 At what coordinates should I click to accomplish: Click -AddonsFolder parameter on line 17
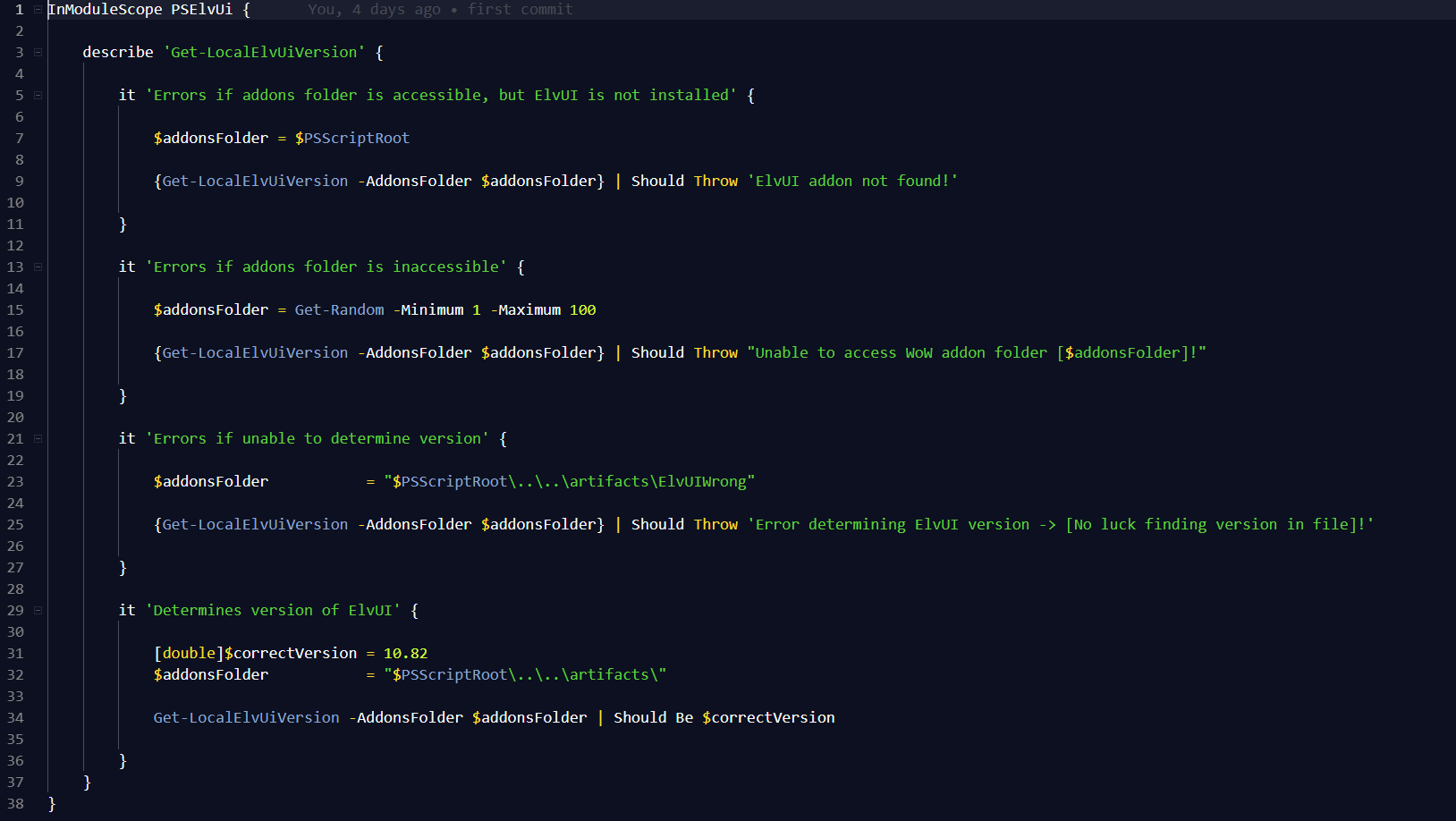(415, 352)
